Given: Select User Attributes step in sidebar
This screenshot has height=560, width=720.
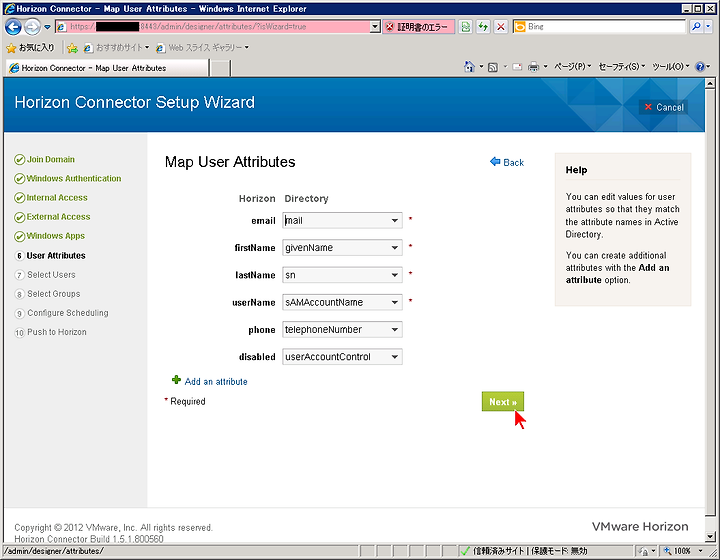Looking at the screenshot, I should point(56,256).
